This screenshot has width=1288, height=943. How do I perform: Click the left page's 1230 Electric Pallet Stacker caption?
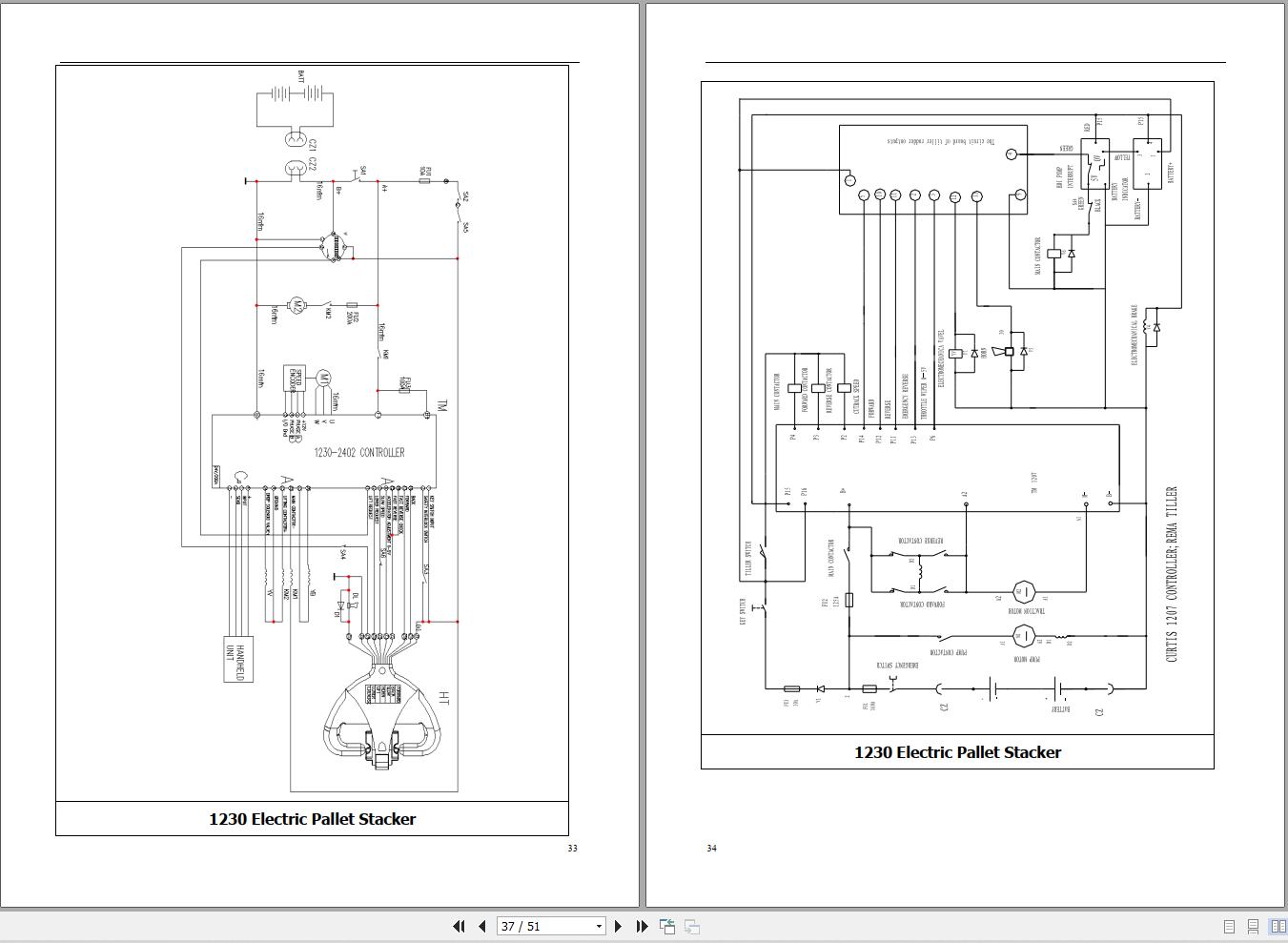tap(312, 819)
